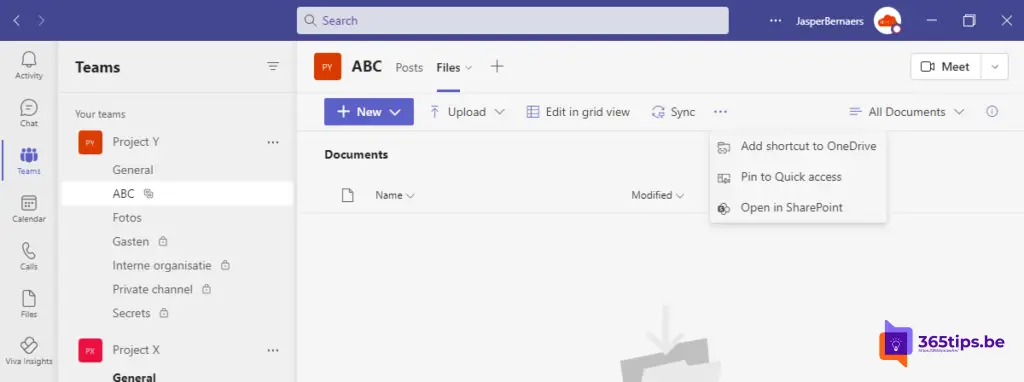This screenshot has width=1024, height=382.
Task: Open the All Documents view dropdown
Action: tap(906, 112)
